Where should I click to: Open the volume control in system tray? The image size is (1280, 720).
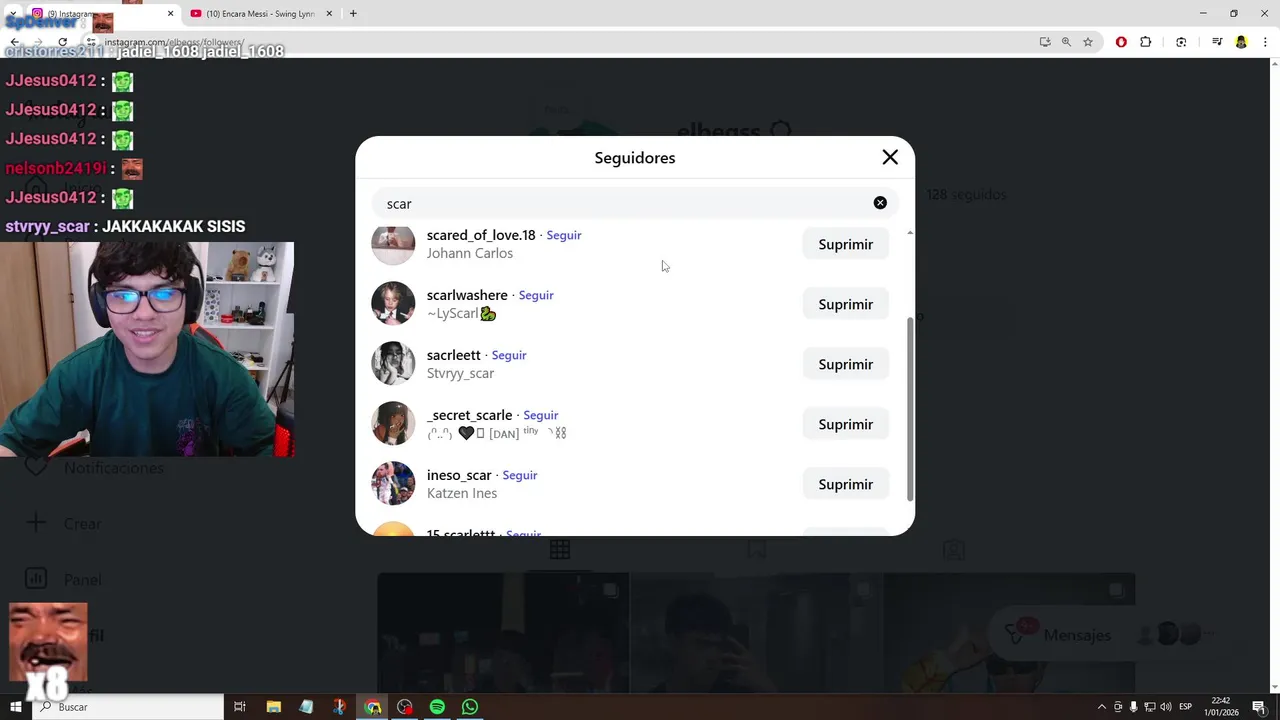[1166, 707]
